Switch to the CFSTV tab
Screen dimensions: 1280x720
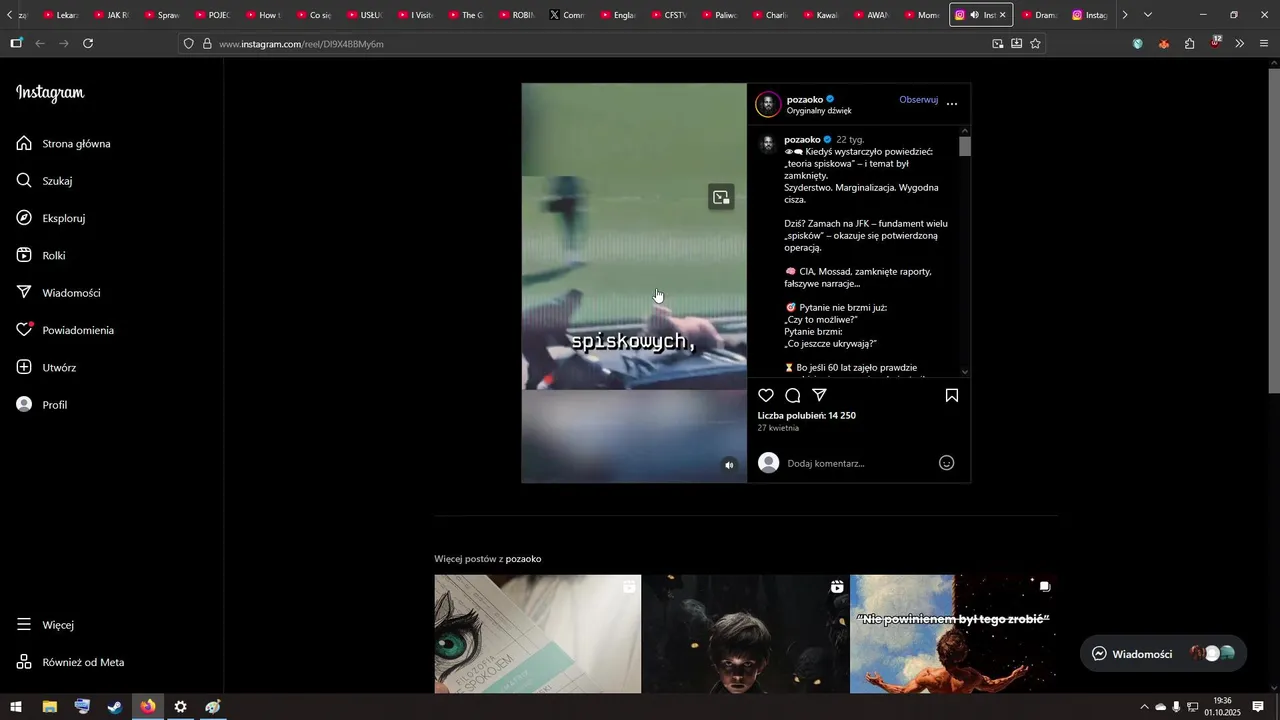668,15
